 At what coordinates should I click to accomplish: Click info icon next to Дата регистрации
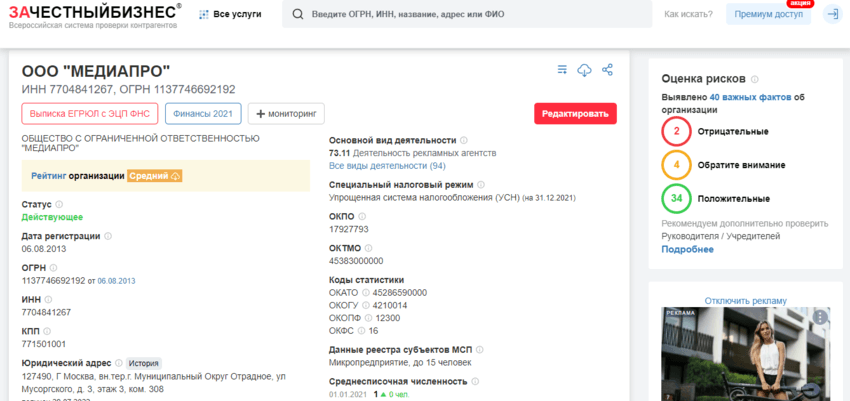108,236
